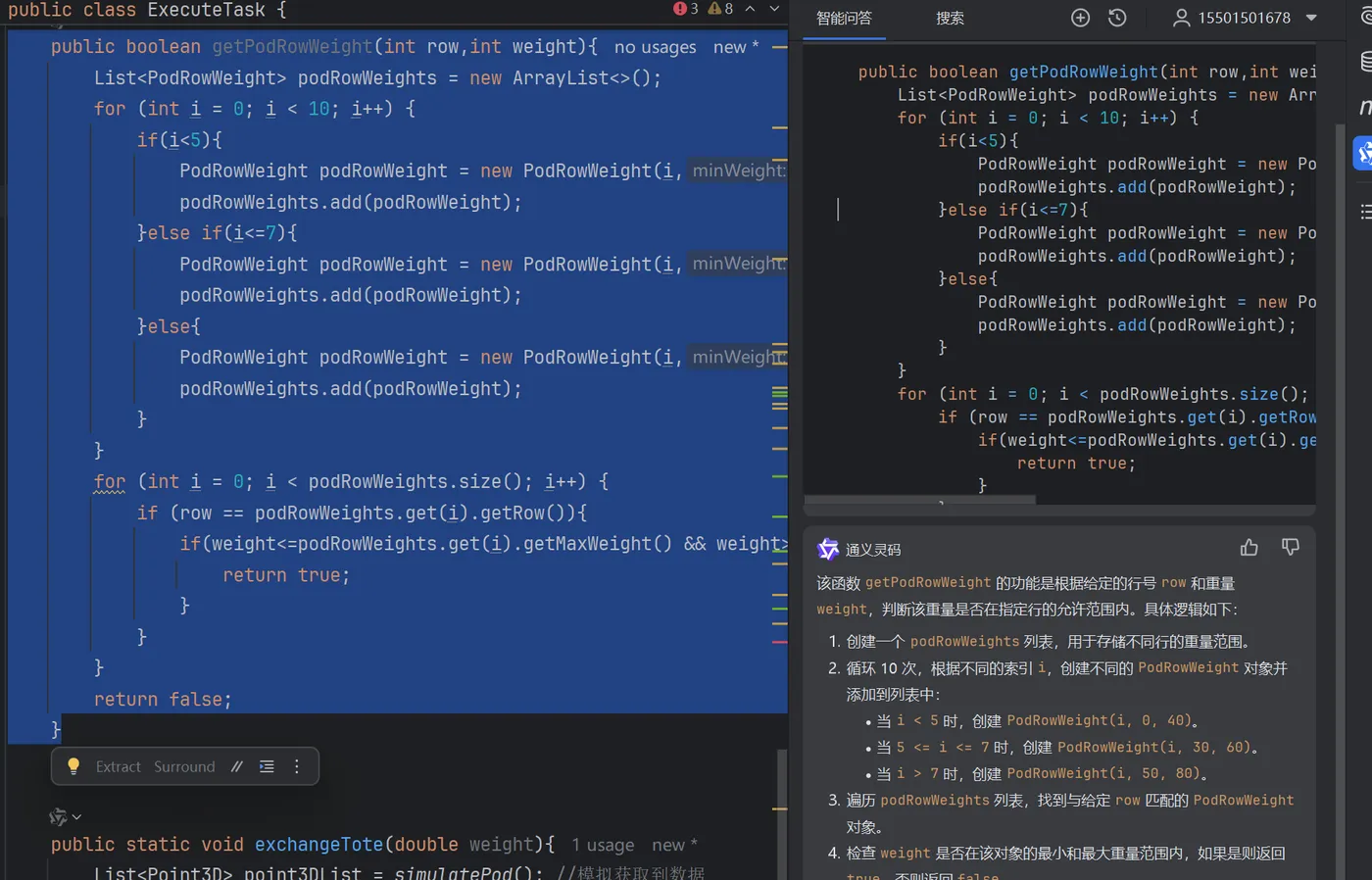Image resolution: width=1372 pixels, height=880 pixels.
Task: Click getPodRowWeight method name in editor
Action: 293,47
